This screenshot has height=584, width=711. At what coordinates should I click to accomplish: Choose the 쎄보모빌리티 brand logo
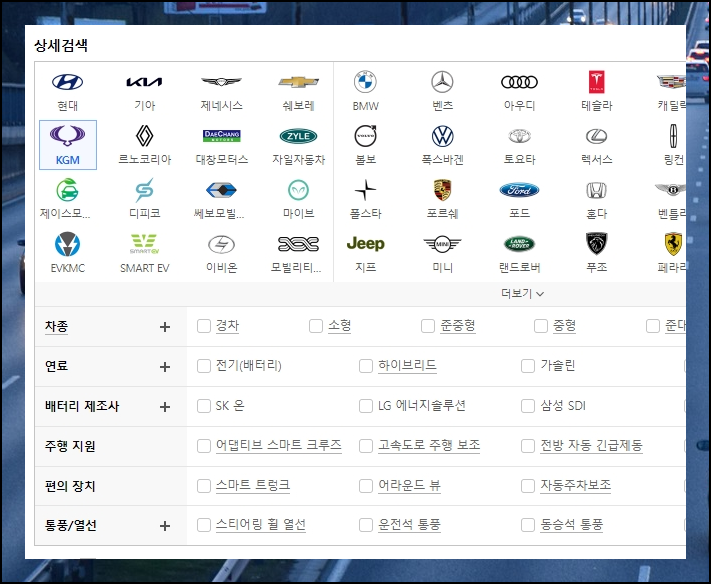[x=221, y=190]
